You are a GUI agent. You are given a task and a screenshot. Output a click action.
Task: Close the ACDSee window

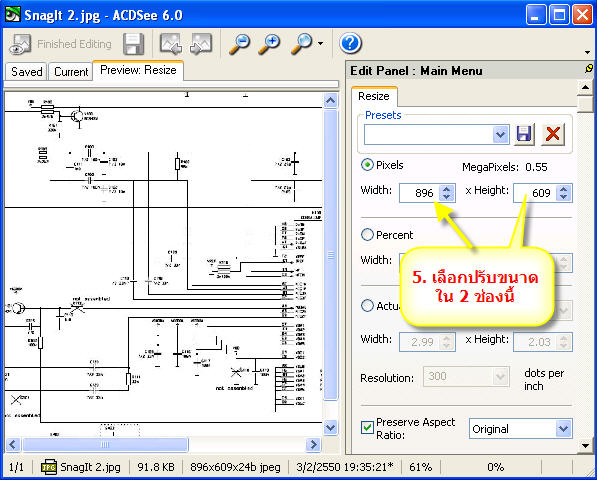click(583, 15)
